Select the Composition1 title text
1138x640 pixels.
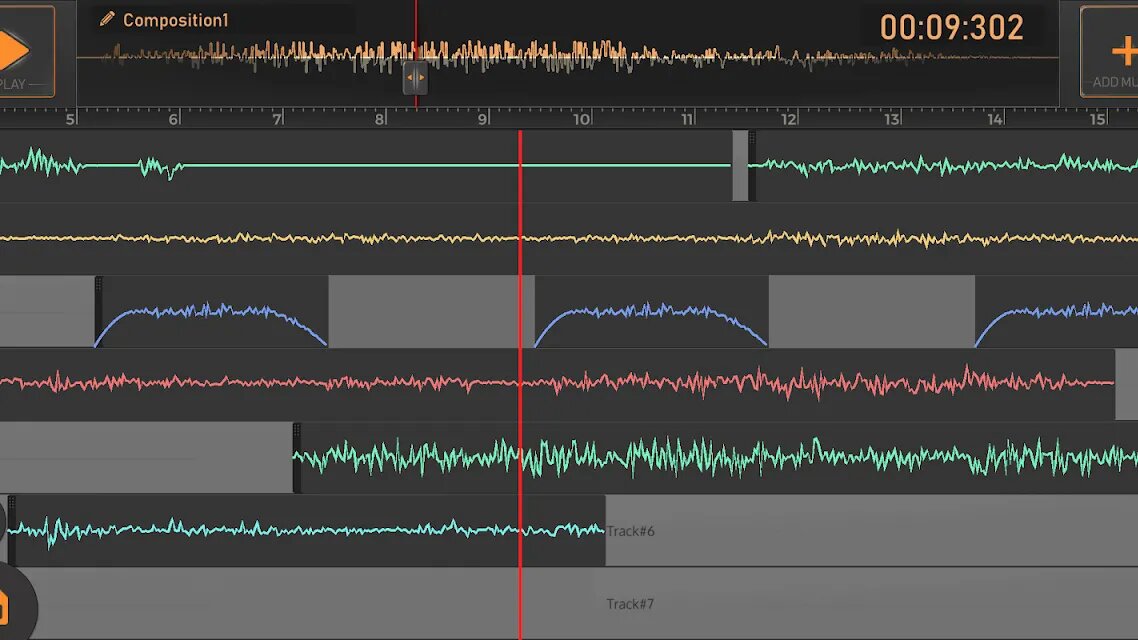tap(176, 20)
